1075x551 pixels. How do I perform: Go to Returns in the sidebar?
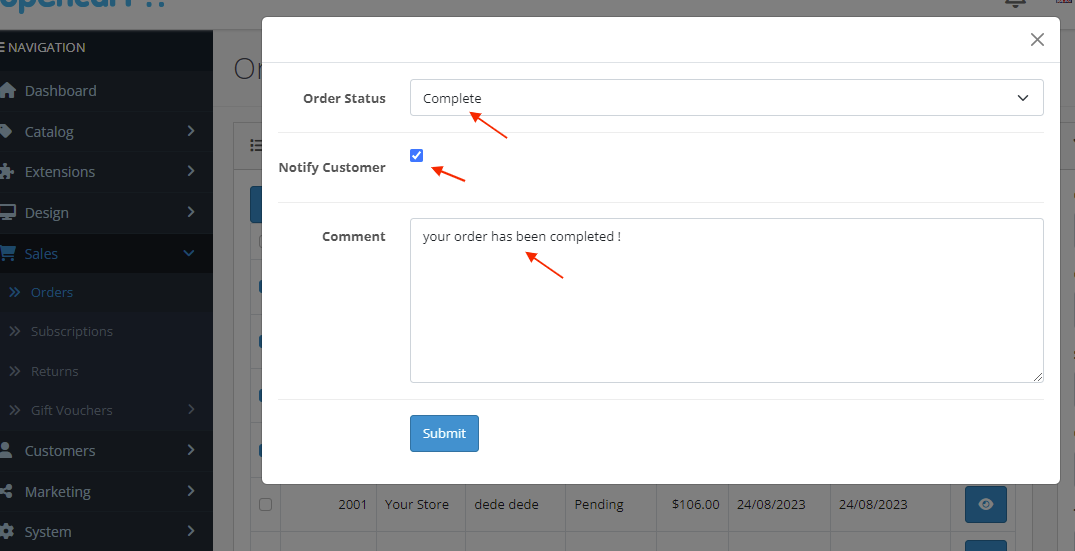[54, 371]
